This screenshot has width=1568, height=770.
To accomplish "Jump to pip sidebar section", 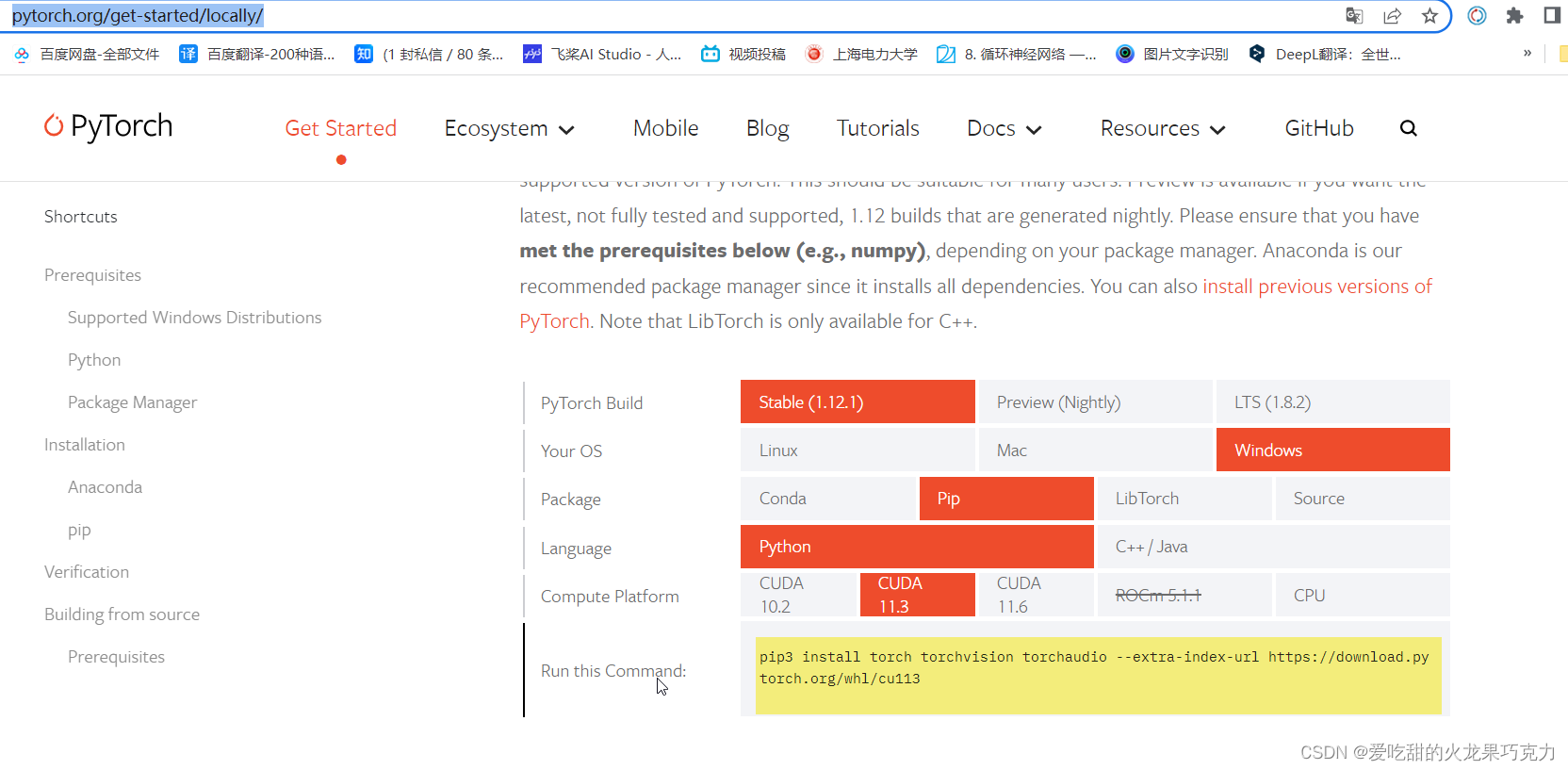I will (79, 530).
